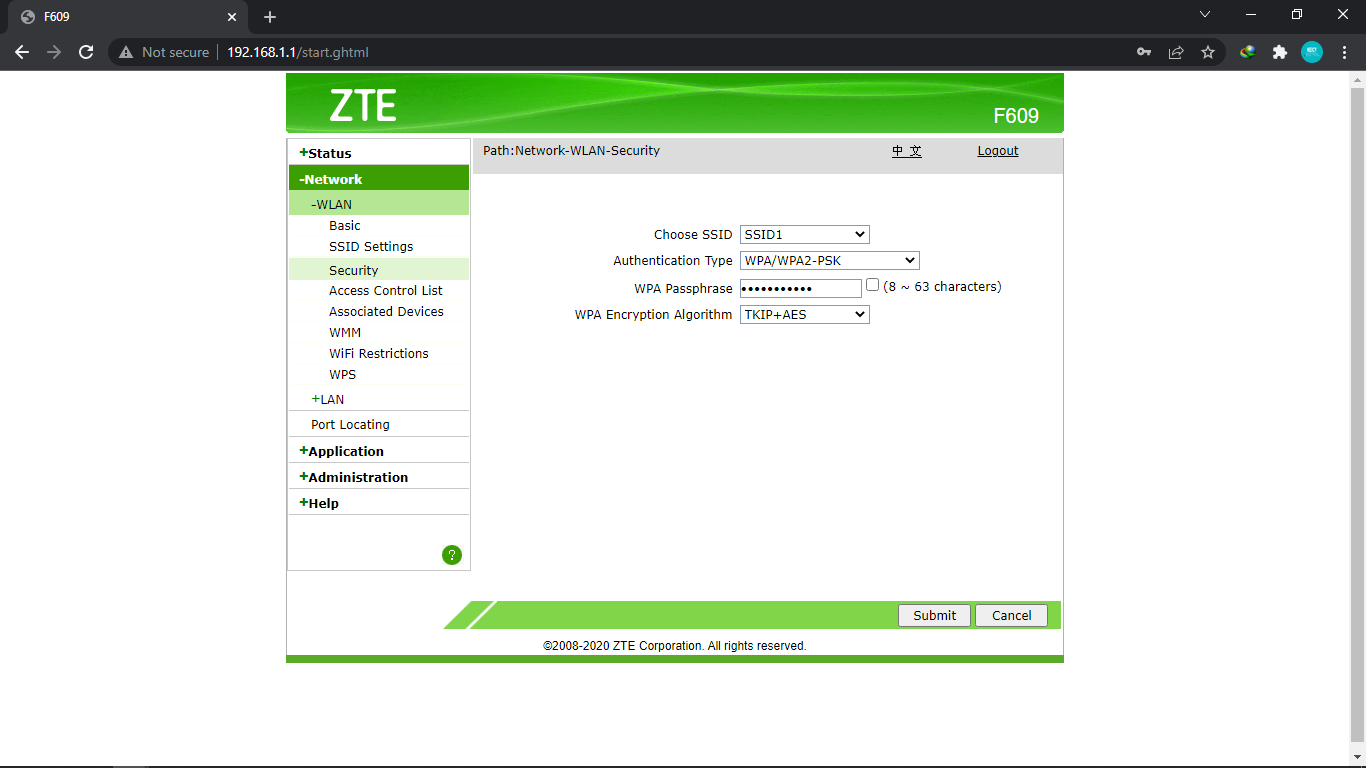Click the ZTE Corporation copyright text
The image size is (1366, 768).
675,646
